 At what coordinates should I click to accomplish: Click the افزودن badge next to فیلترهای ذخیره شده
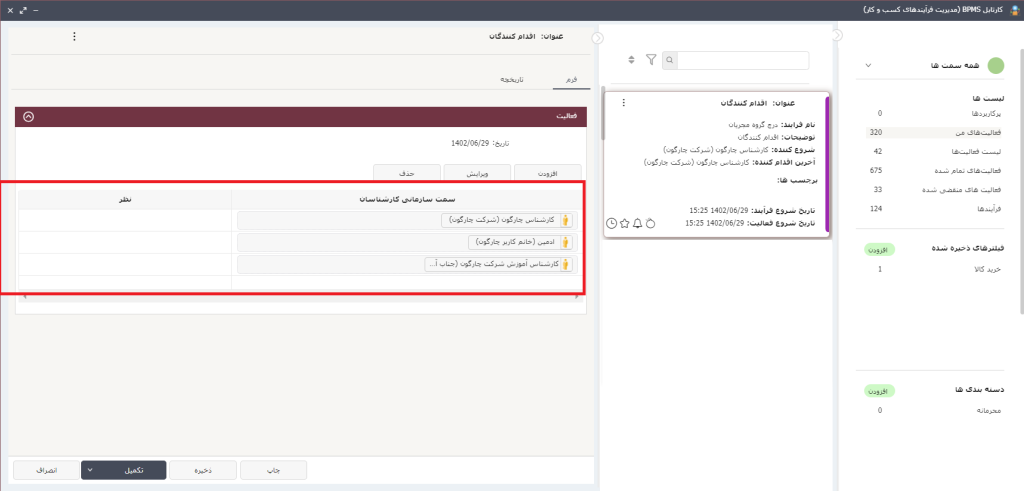[877, 248]
